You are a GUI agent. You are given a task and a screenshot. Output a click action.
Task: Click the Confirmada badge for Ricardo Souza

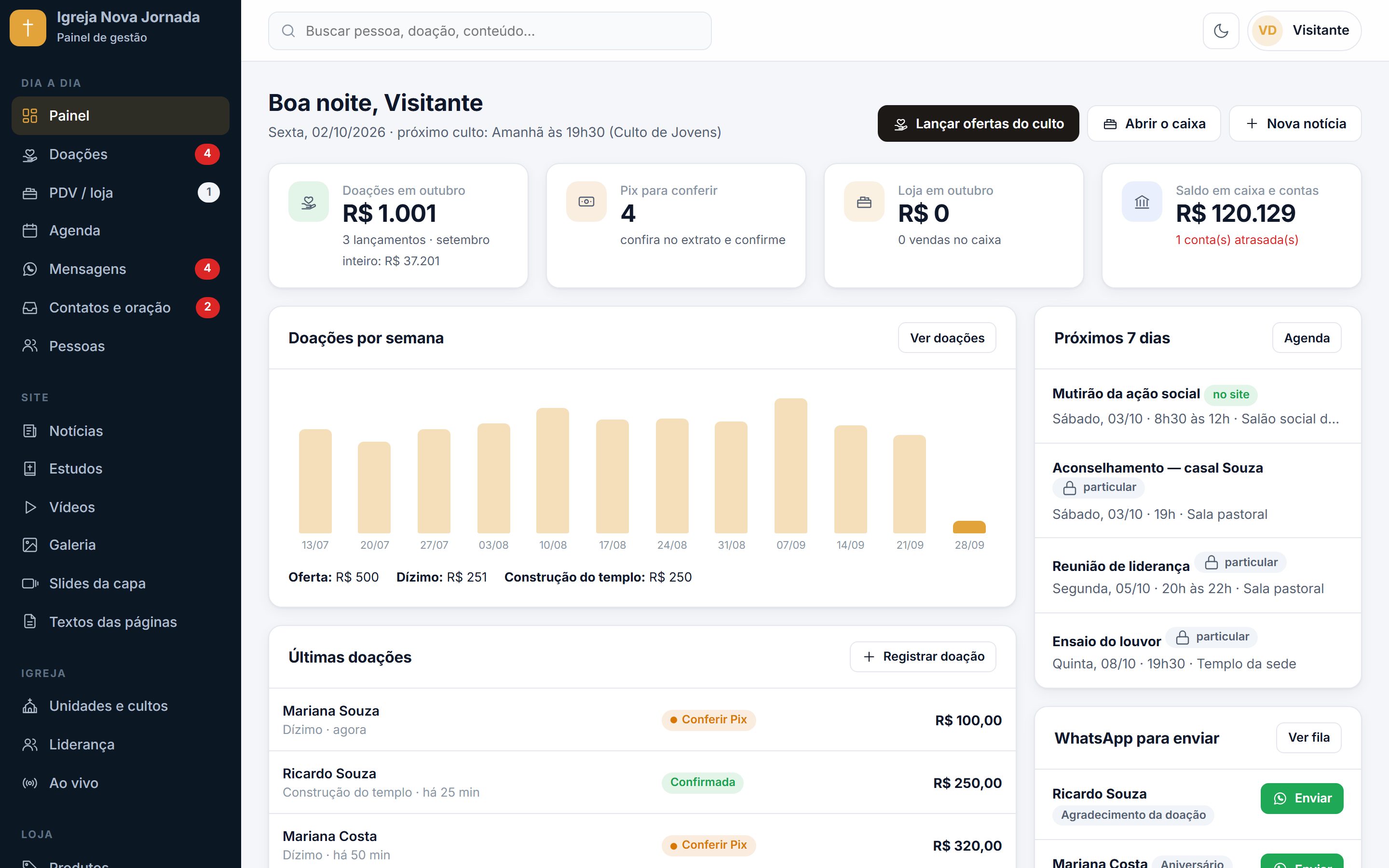click(x=702, y=782)
